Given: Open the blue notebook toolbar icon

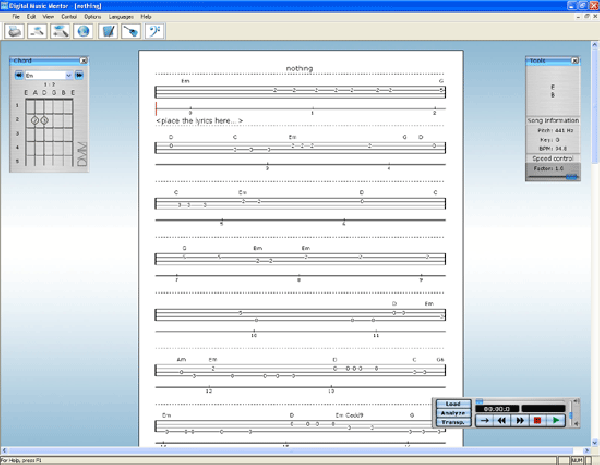Looking at the screenshot, I should (x=109, y=32).
